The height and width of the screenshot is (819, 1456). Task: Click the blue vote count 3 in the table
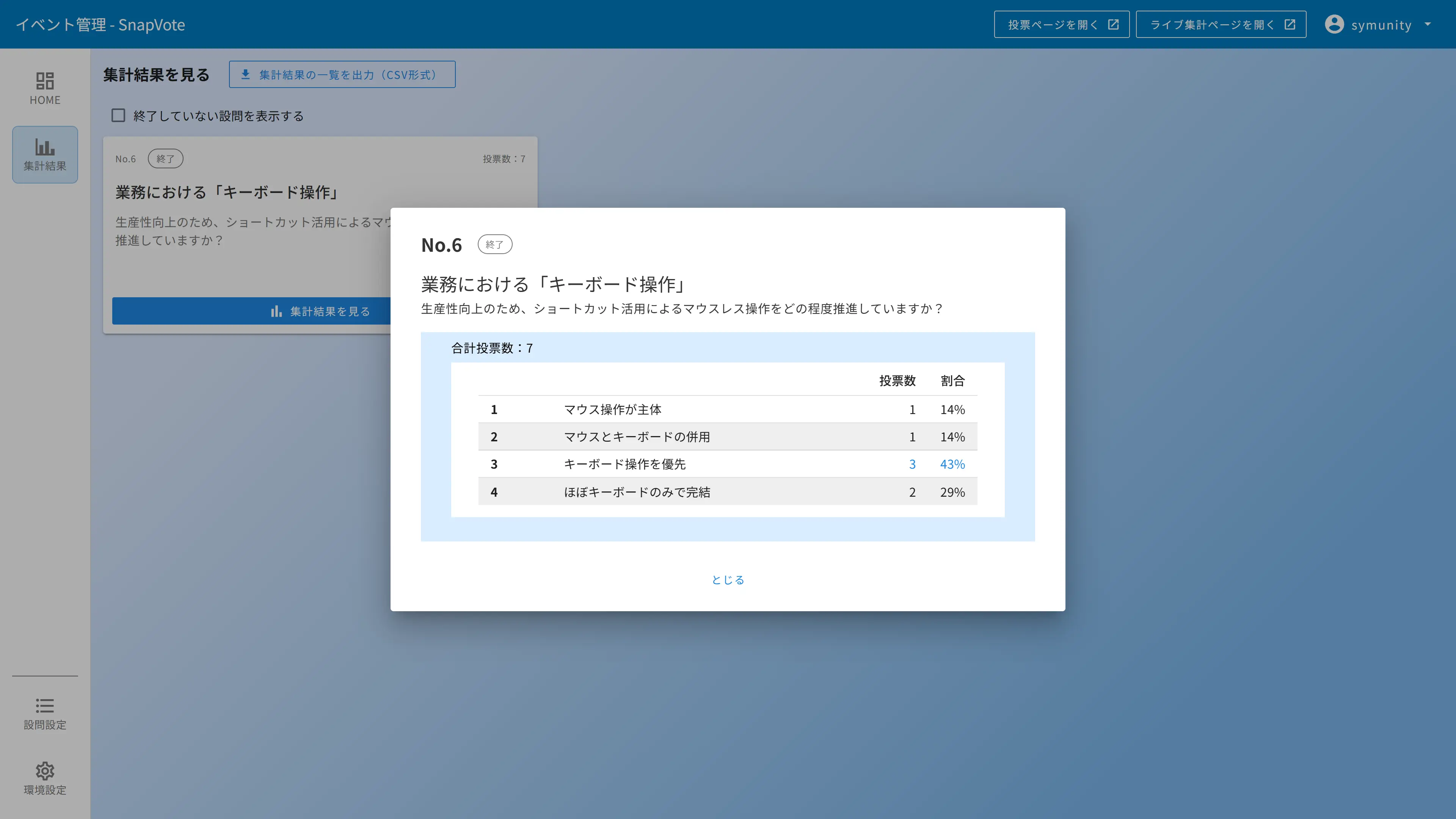click(x=912, y=464)
